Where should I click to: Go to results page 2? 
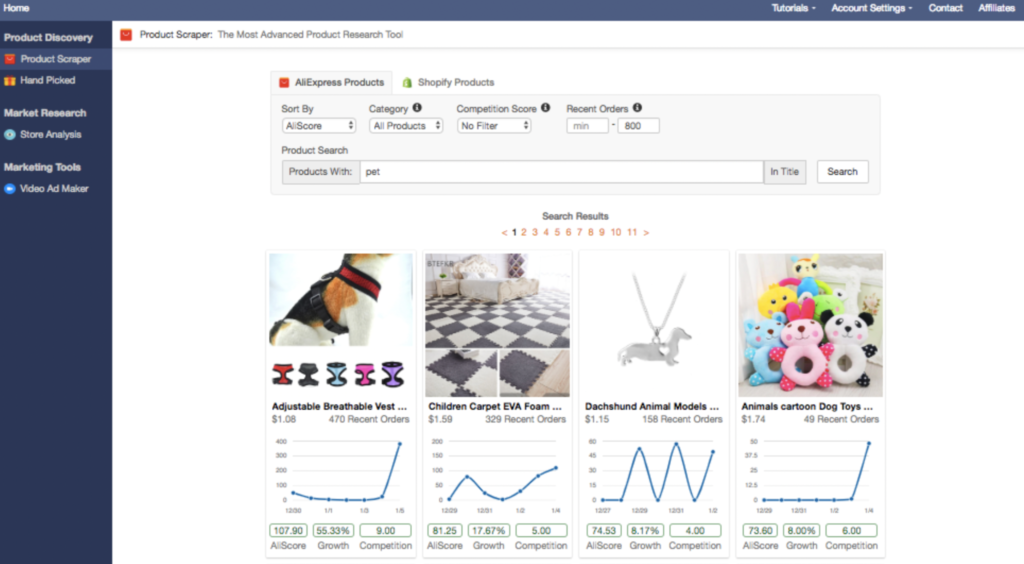click(x=524, y=232)
